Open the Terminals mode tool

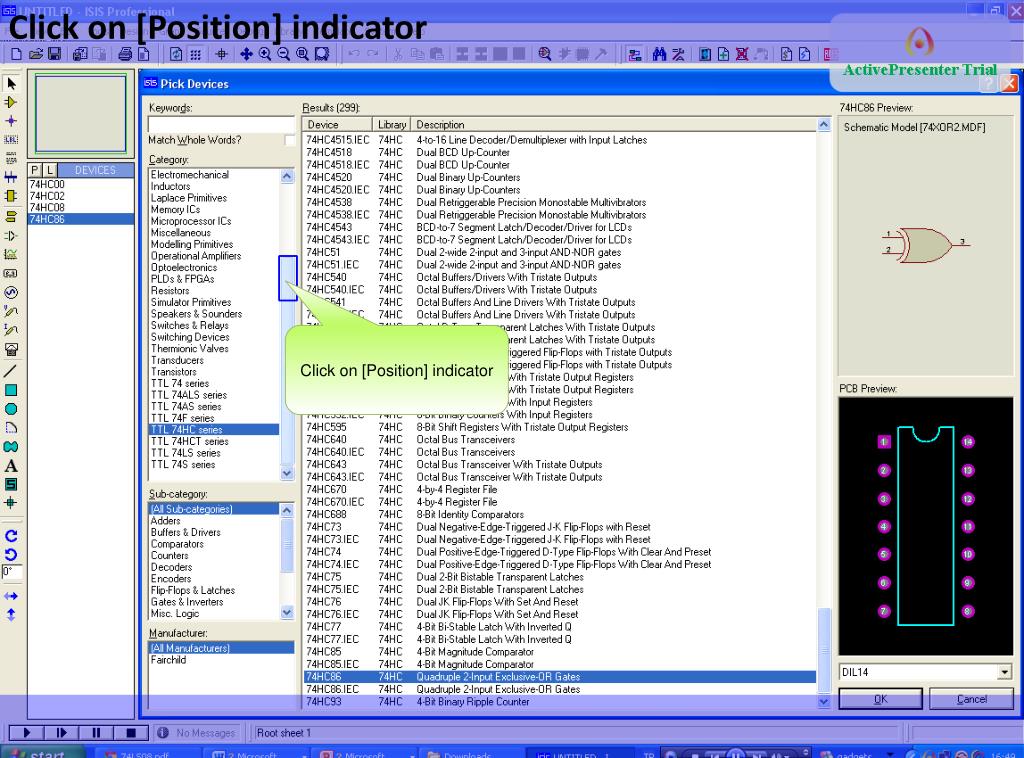(x=11, y=216)
